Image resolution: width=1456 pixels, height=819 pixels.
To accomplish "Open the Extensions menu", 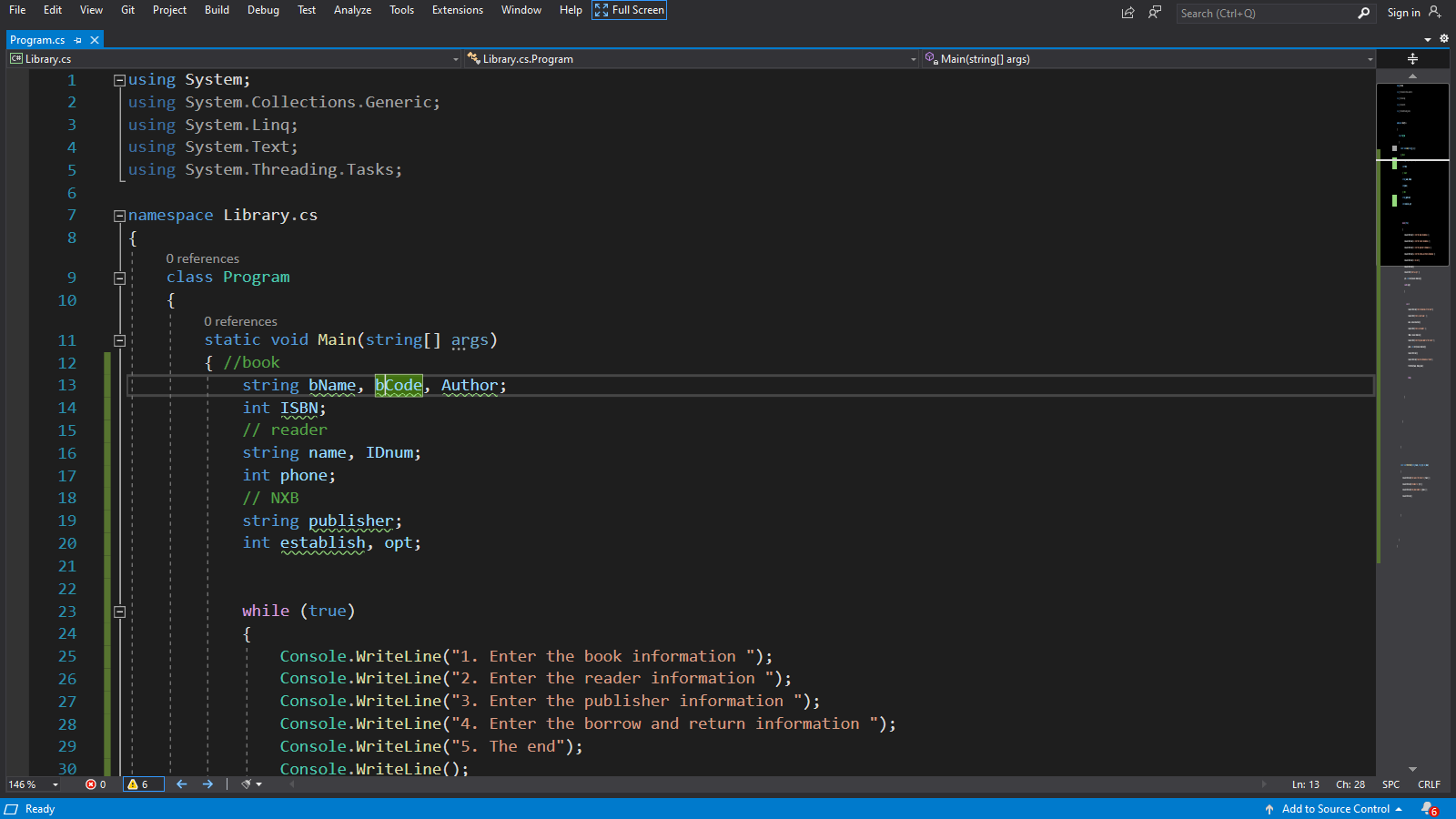I will click(x=457, y=10).
